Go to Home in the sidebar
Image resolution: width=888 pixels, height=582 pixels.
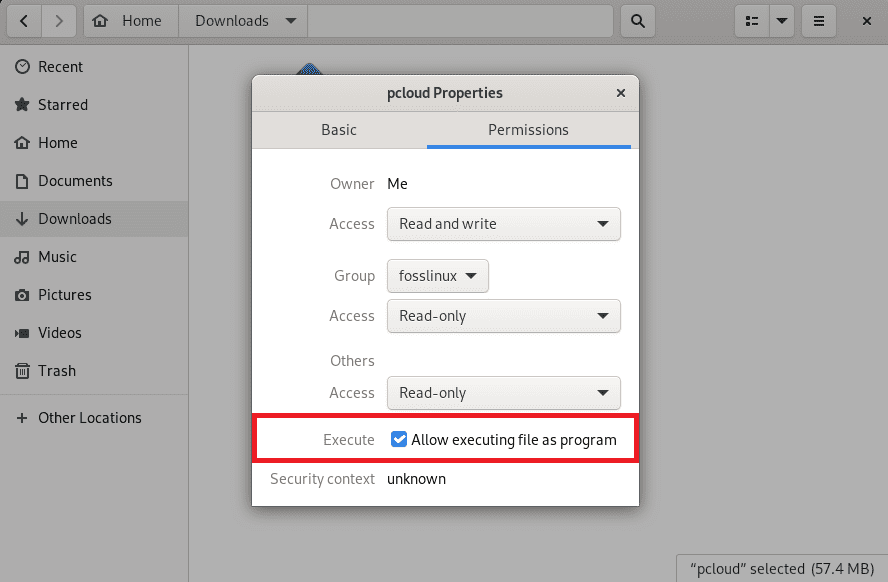pyautogui.click(x=94, y=143)
